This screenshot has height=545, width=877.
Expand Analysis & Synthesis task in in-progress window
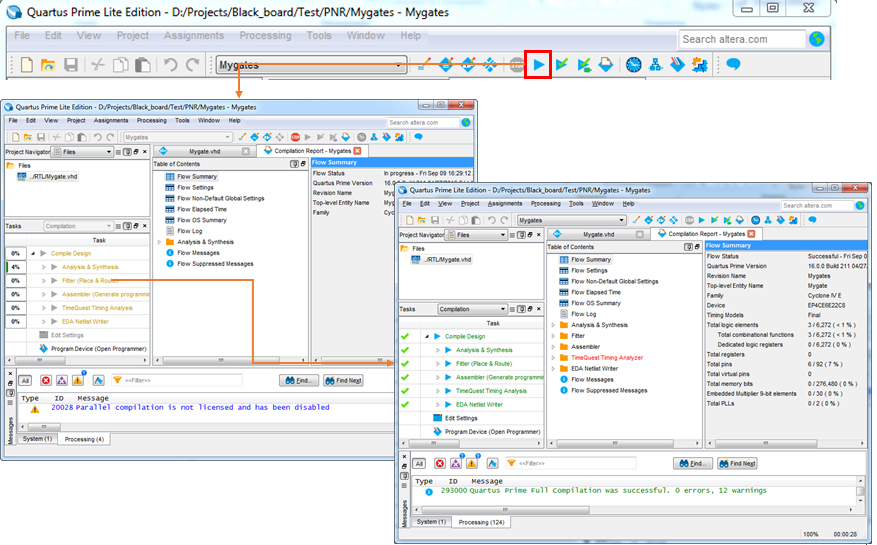[x=44, y=267]
